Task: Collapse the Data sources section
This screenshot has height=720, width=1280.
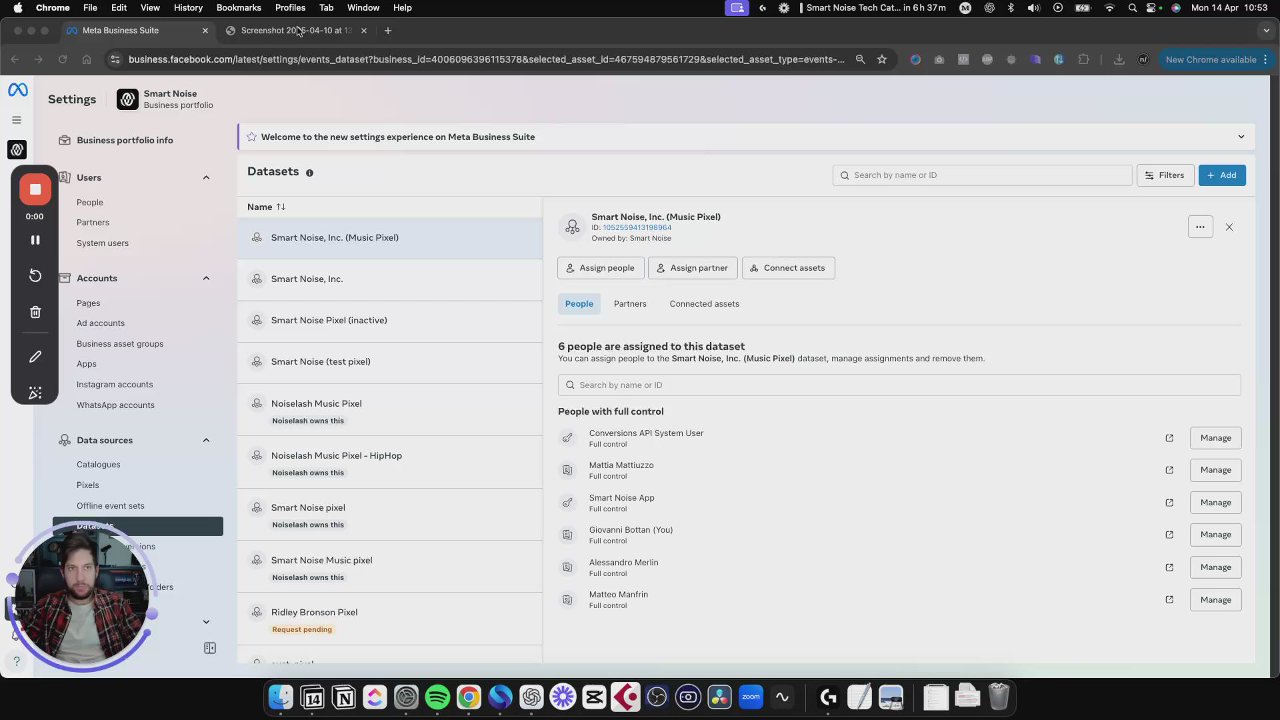Action: click(x=206, y=440)
